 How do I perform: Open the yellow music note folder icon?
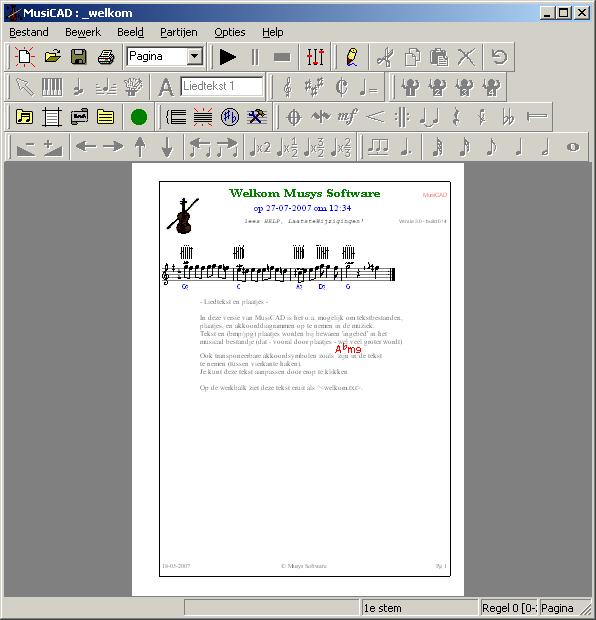25,117
